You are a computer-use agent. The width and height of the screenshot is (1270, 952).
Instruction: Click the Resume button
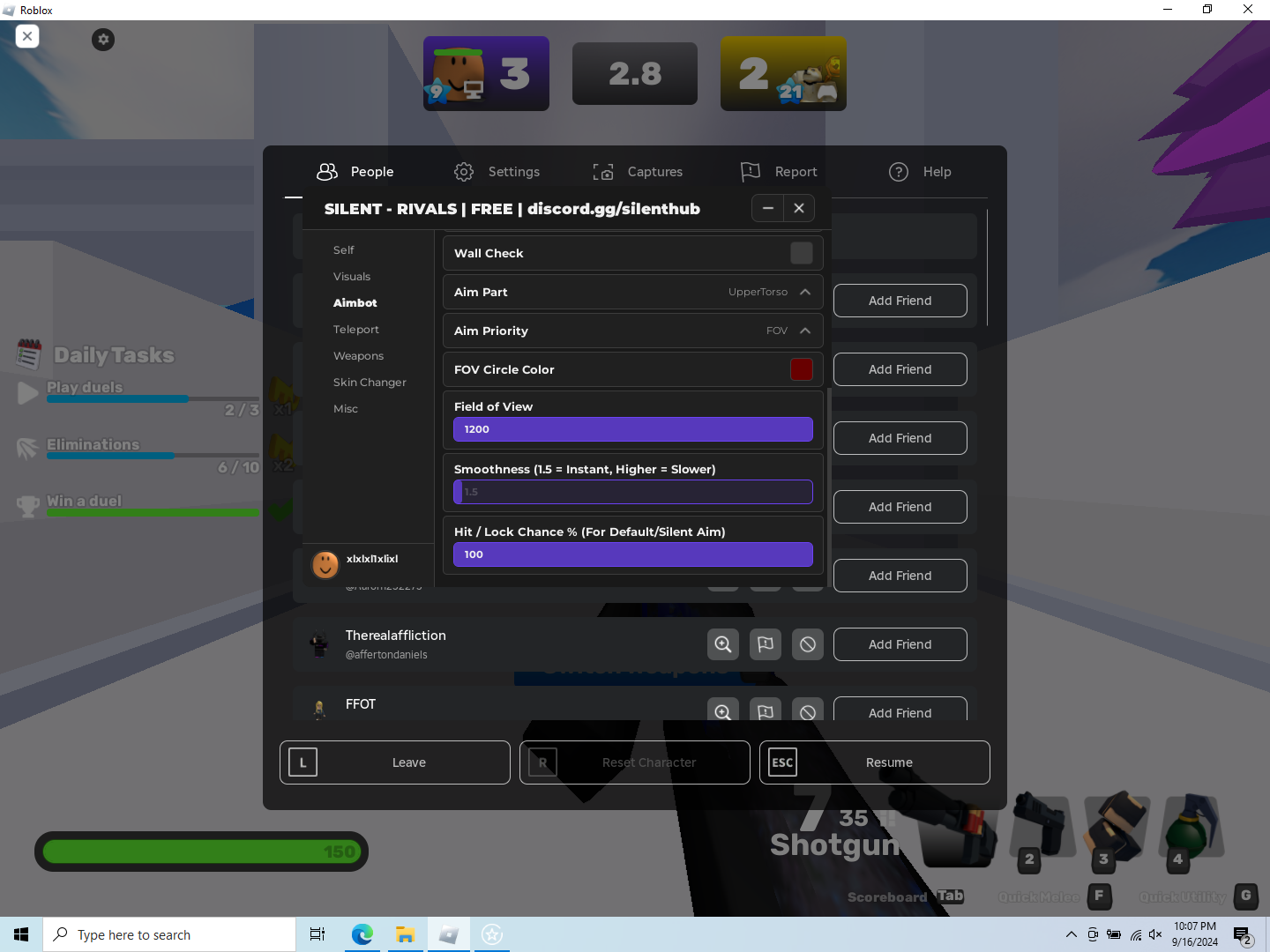875,762
